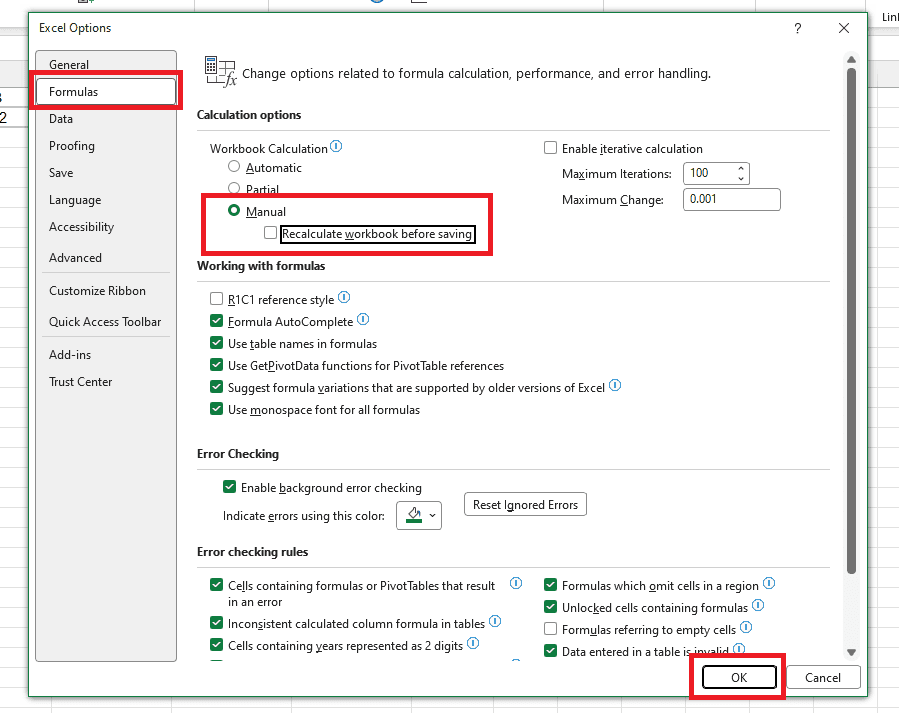899x713 pixels.
Task: Toggle Cells containing years as 2 digits
Action: pos(216,645)
